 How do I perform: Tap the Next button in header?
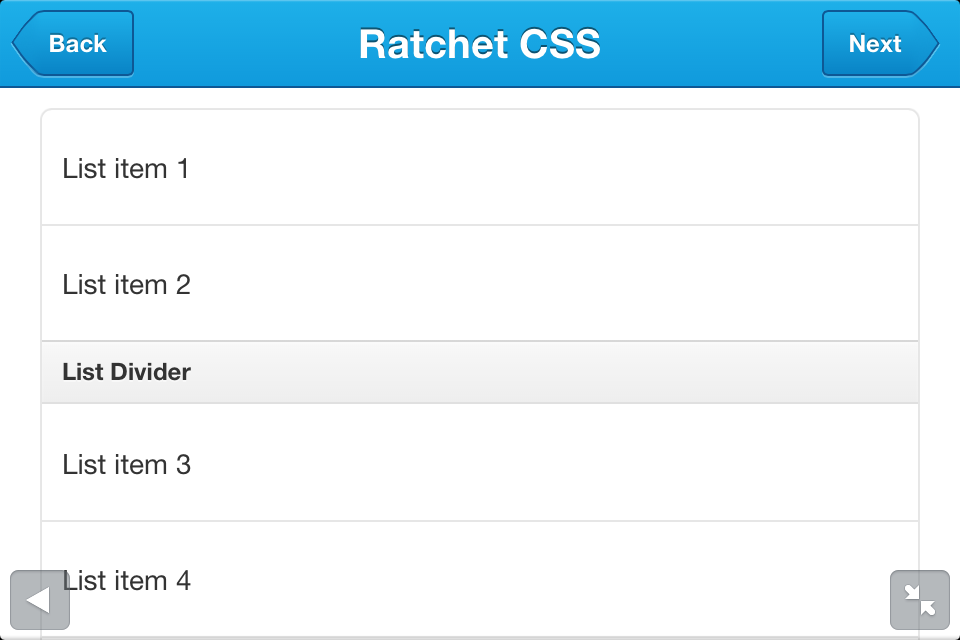point(879,44)
